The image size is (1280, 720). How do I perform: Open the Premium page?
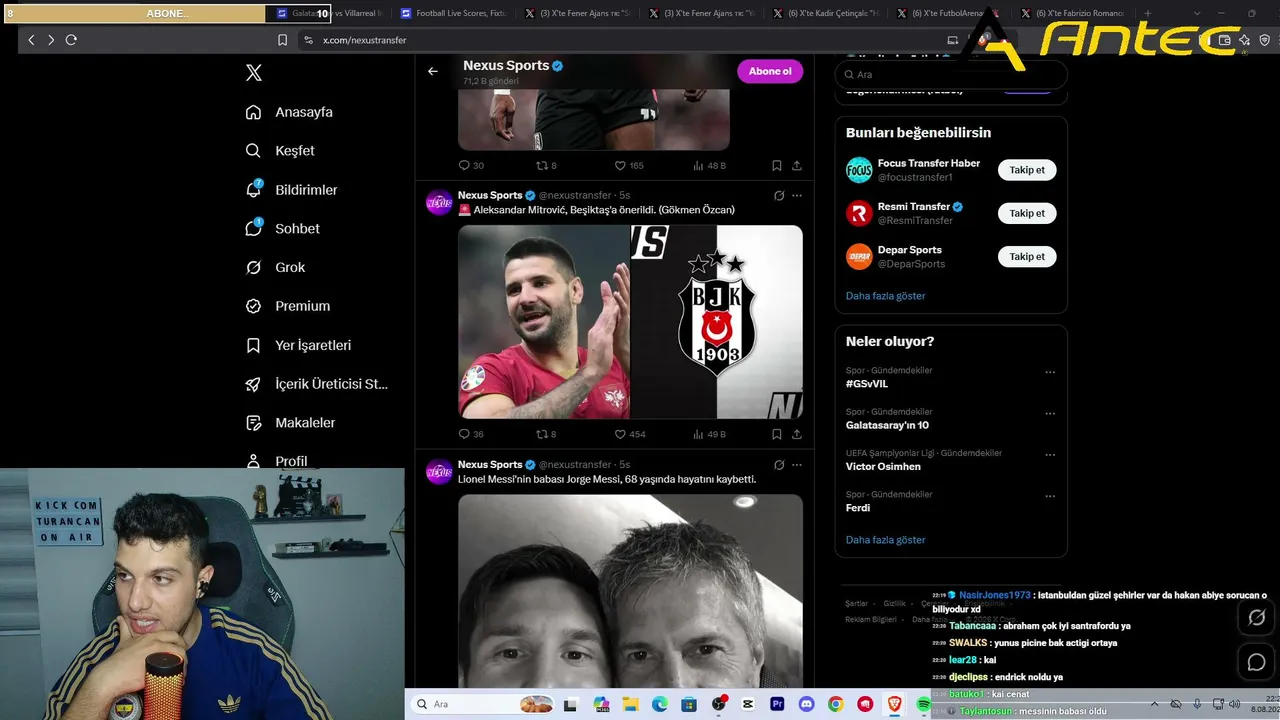click(x=287, y=306)
